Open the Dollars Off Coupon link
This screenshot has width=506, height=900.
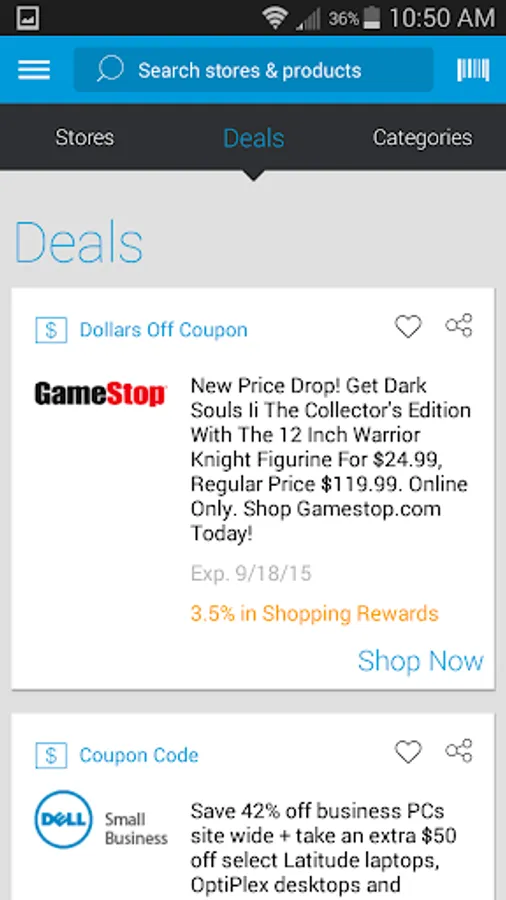click(x=164, y=330)
